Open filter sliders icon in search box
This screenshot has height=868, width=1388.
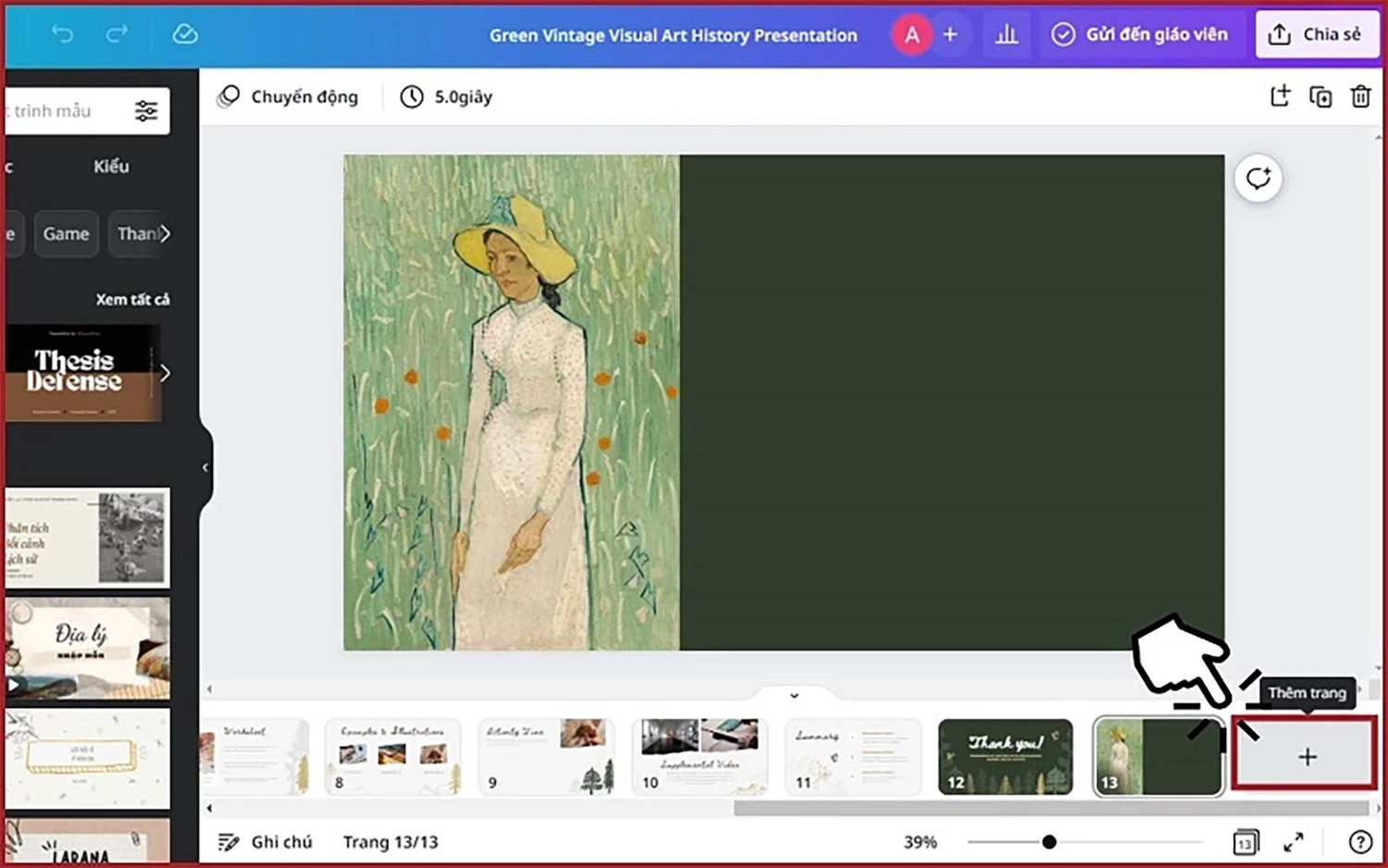(x=146, y=111)
